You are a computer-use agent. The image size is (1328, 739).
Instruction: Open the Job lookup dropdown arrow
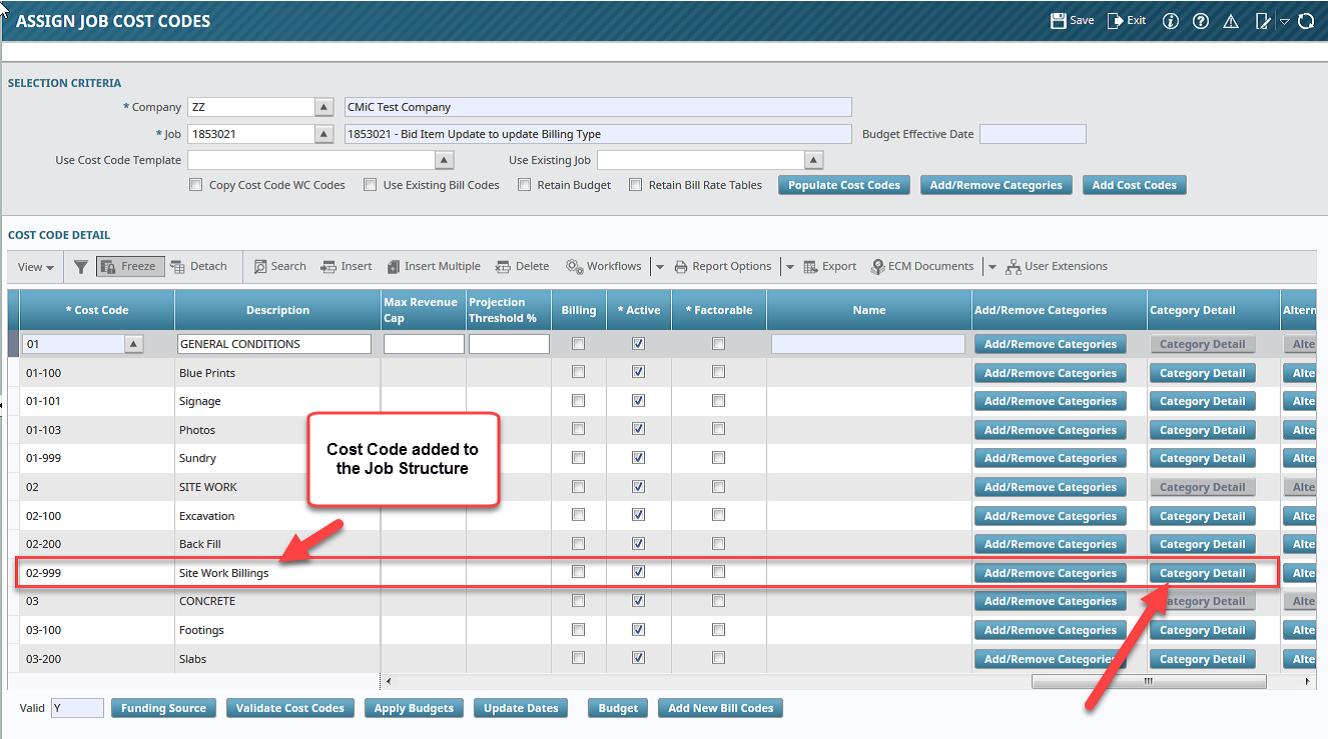[x=326, y=133]
